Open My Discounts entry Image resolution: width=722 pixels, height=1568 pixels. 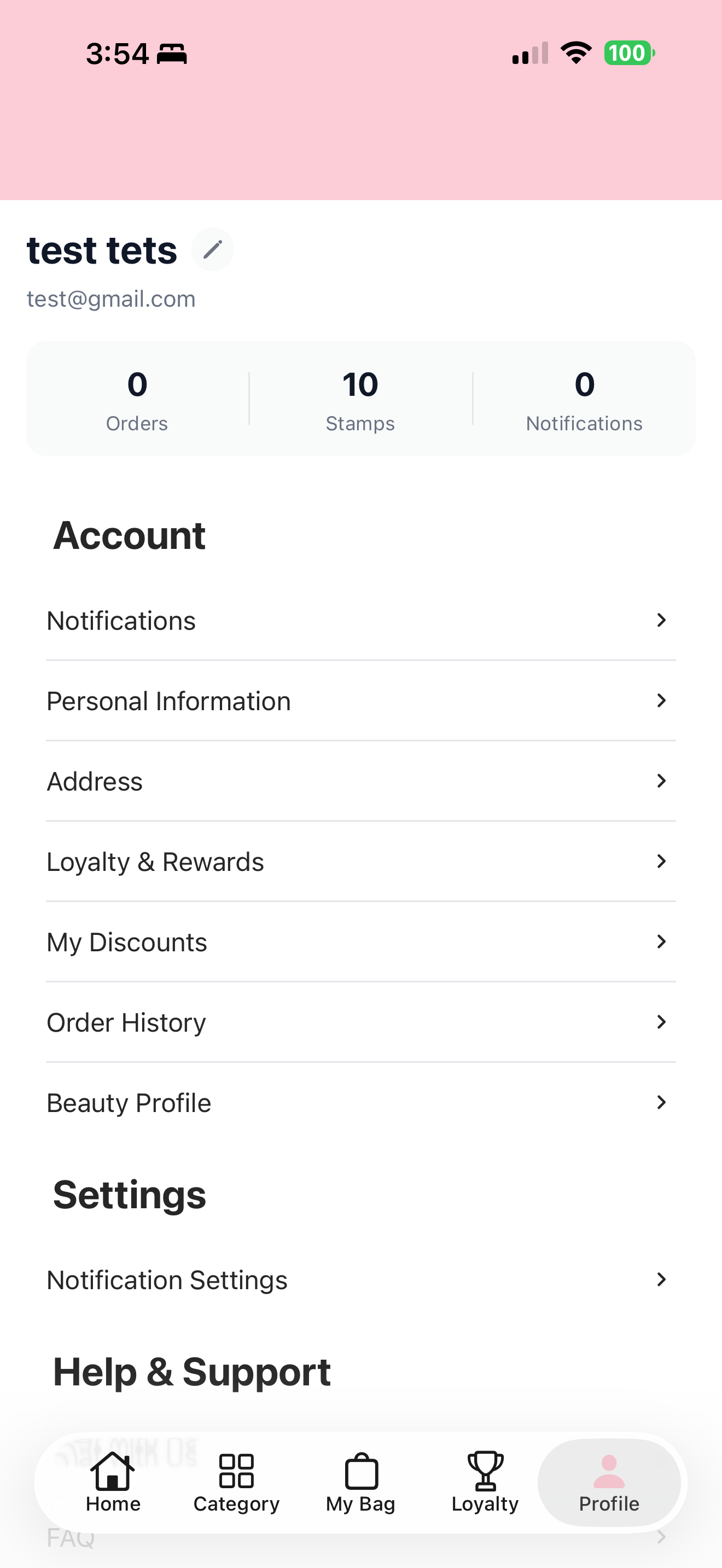tap(361, 942)
